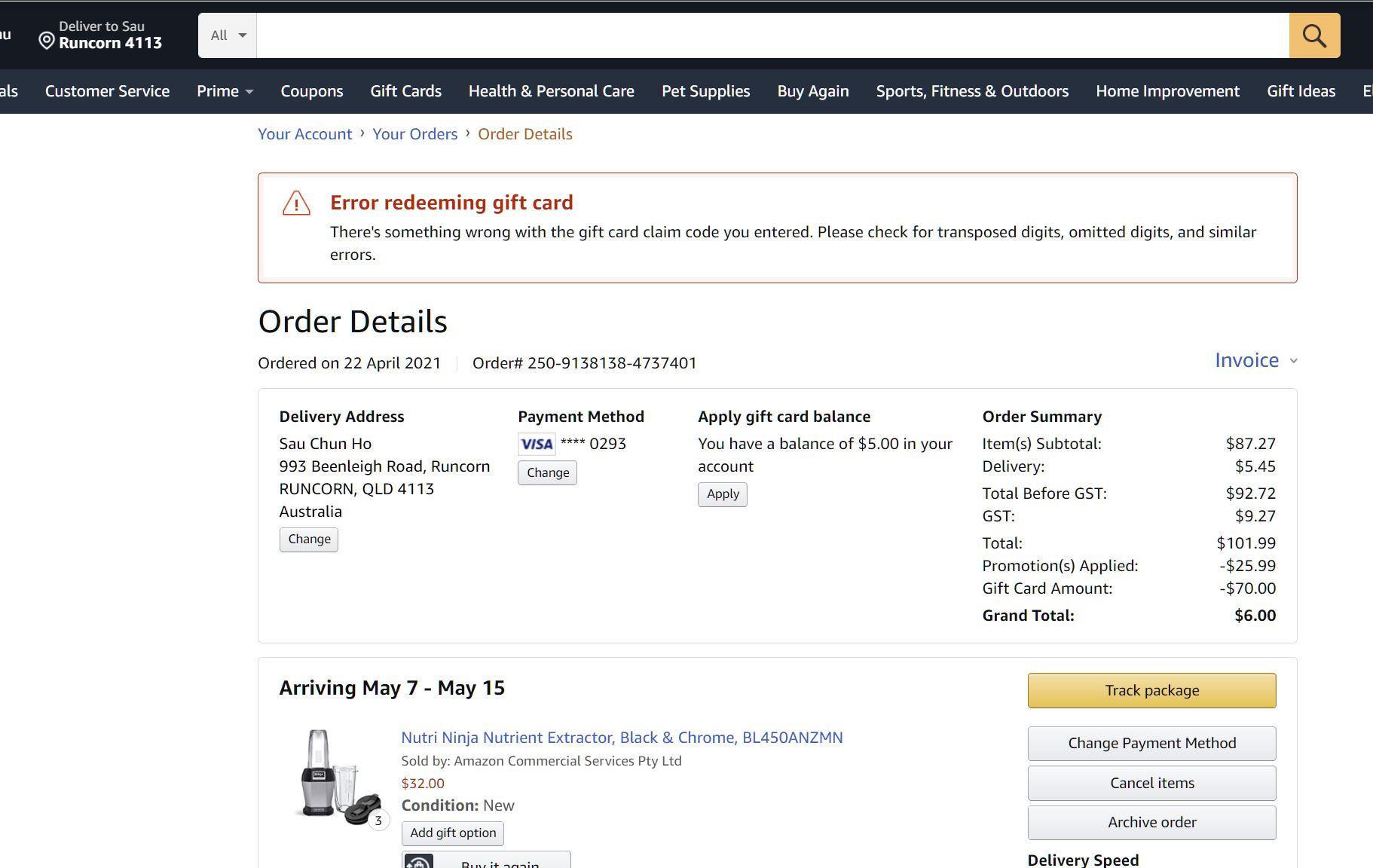
Task: Click Cancel items button
Action: tap(1151, 783)
